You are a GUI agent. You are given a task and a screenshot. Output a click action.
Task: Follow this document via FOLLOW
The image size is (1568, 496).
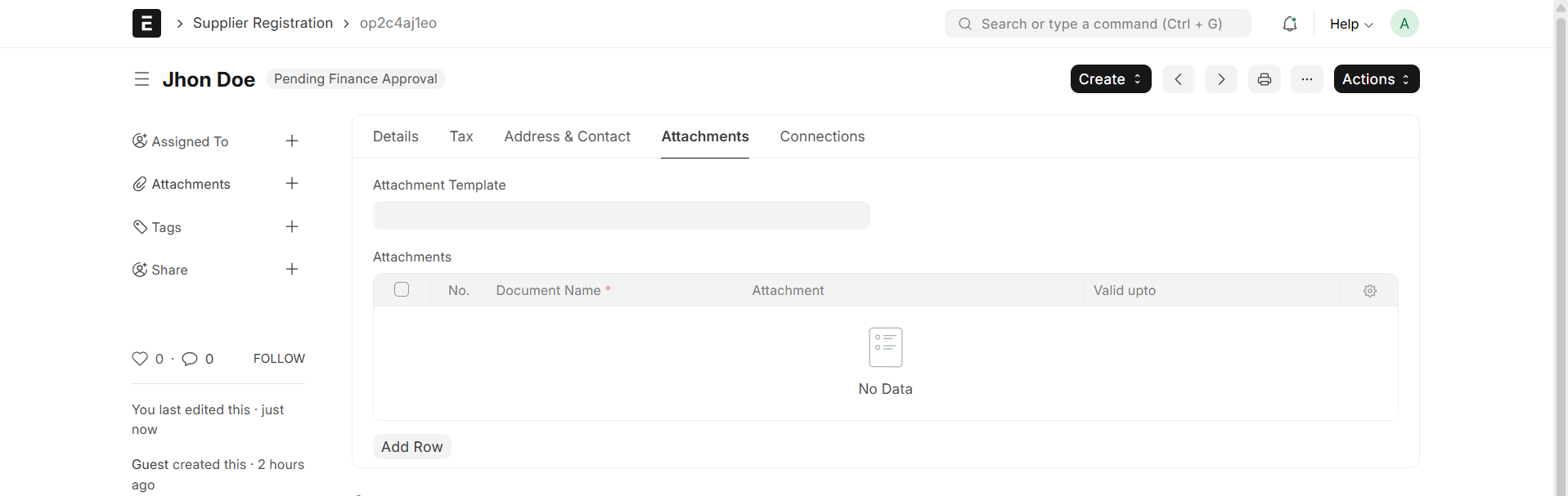(279, 359)
